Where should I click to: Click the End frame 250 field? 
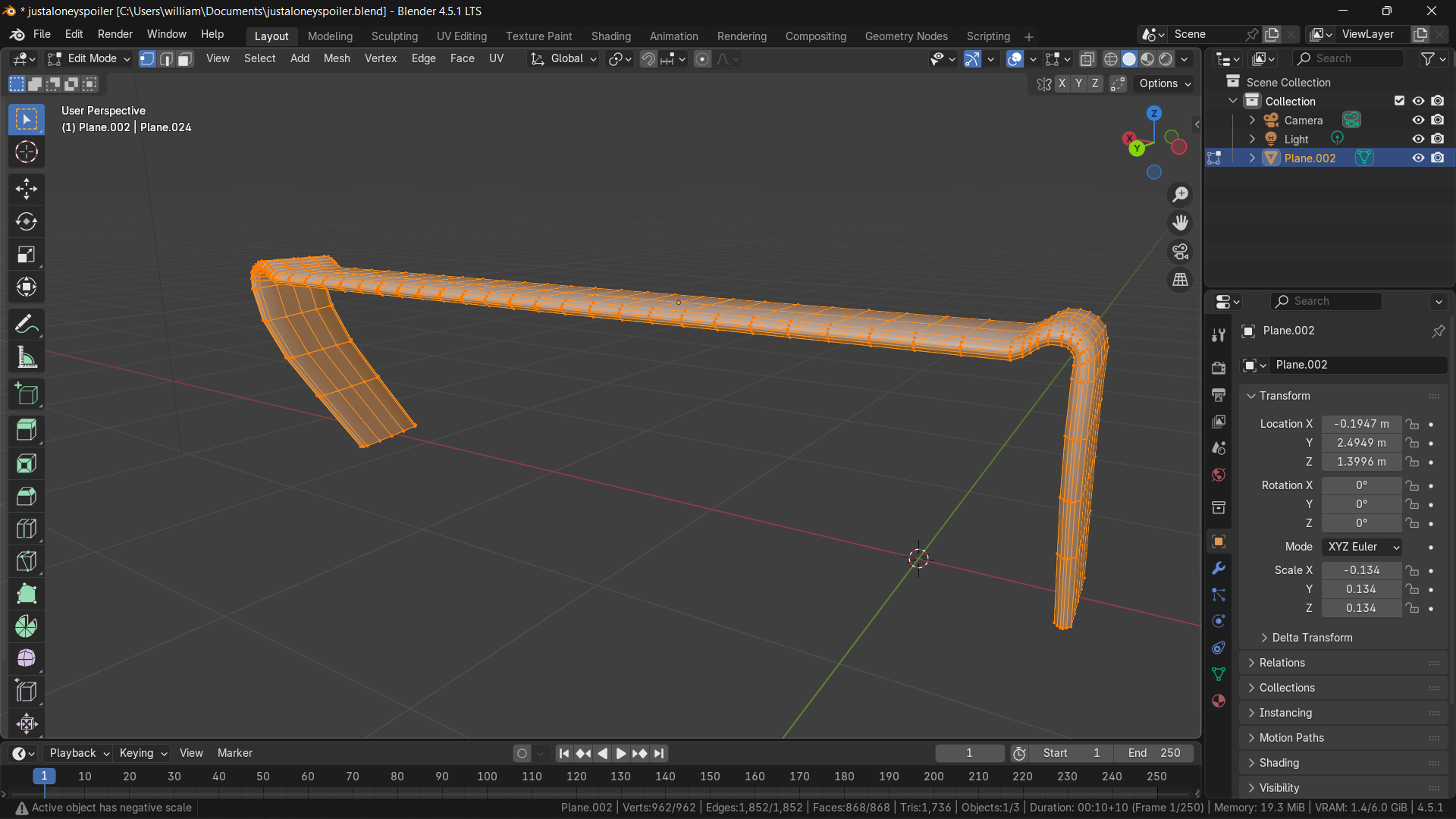click(1154, 754)
